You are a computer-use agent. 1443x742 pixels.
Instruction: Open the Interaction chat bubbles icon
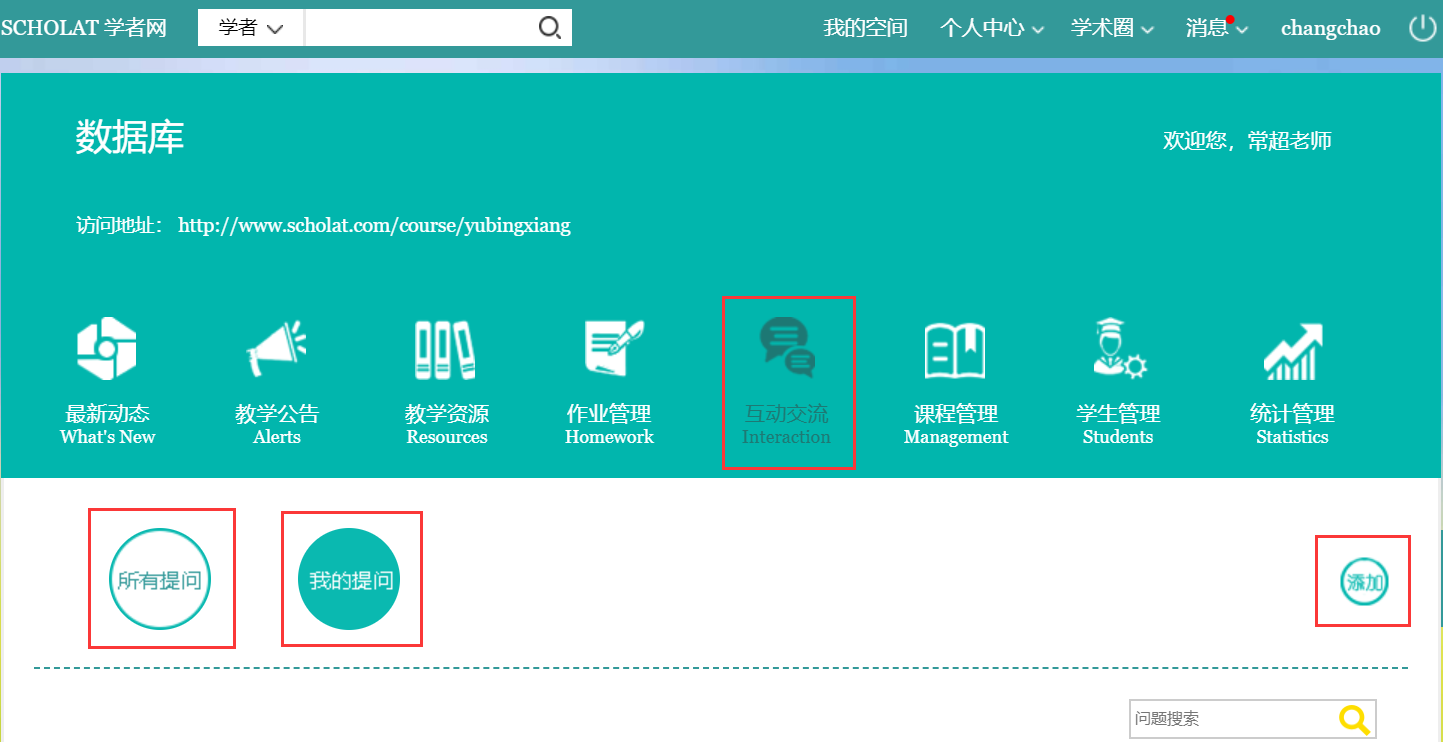(787, 348)
